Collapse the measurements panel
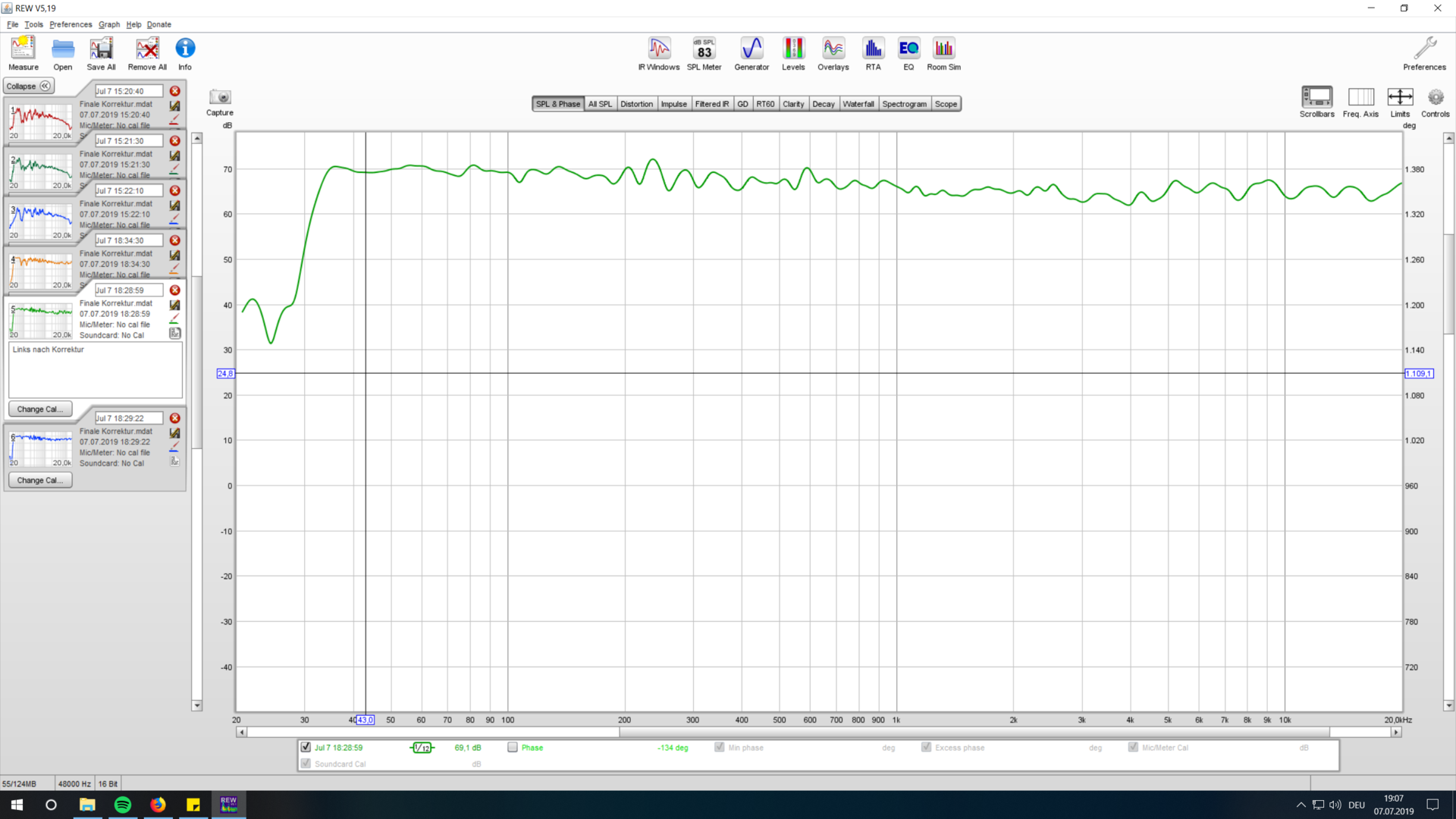The width and height of the screenshot is (1456, 819). [29, 86]
